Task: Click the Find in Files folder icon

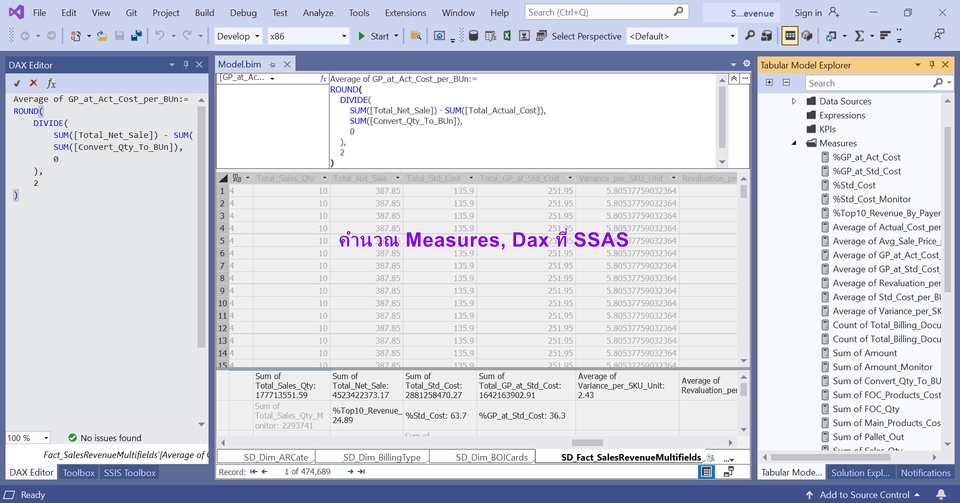Action: tap(416, 36)
